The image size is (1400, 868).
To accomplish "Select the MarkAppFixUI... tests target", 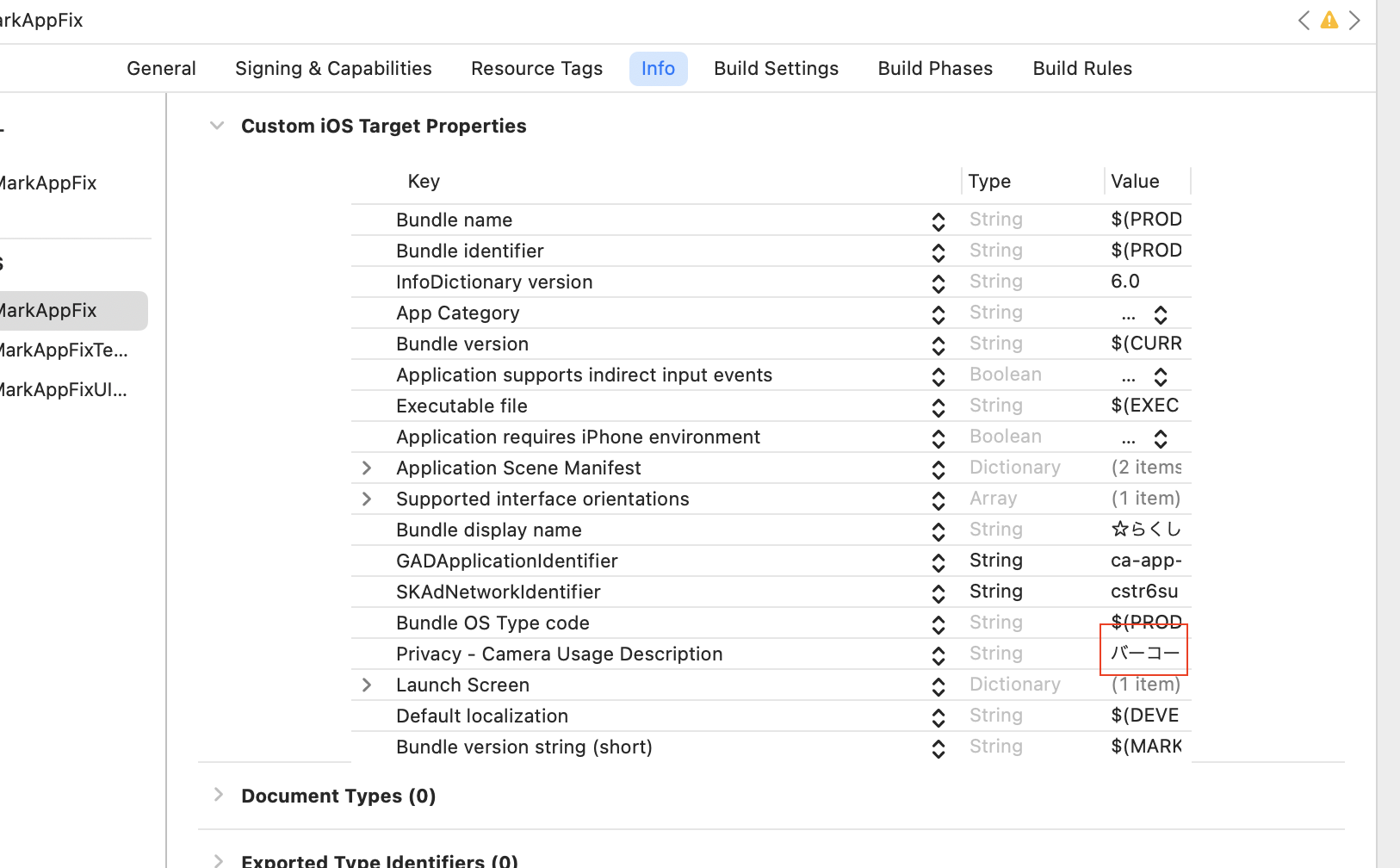I will (65, 389).
